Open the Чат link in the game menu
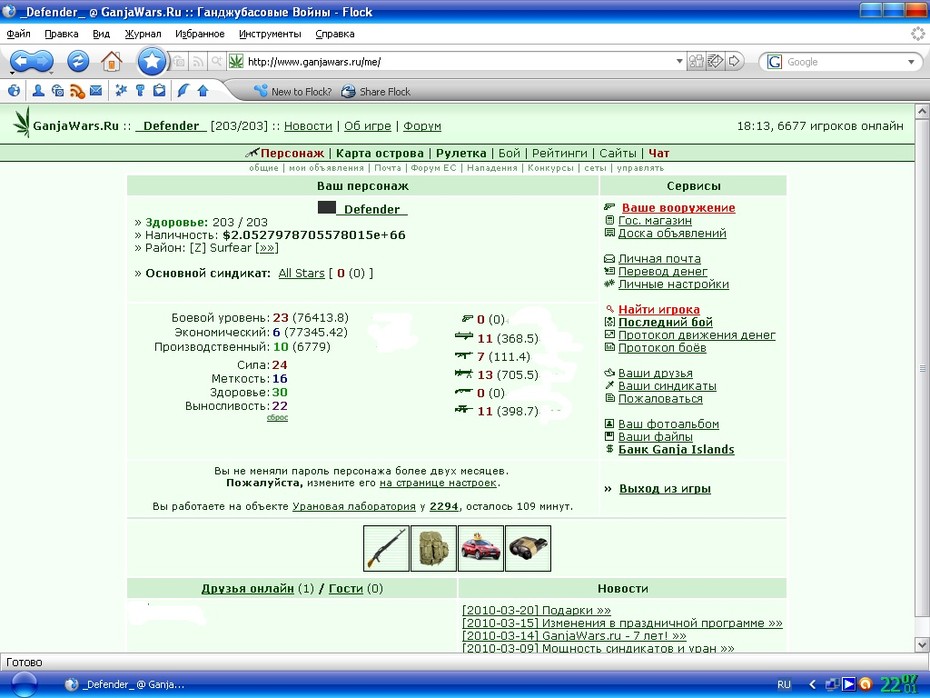930x698 pixels. tap(658, 153)
